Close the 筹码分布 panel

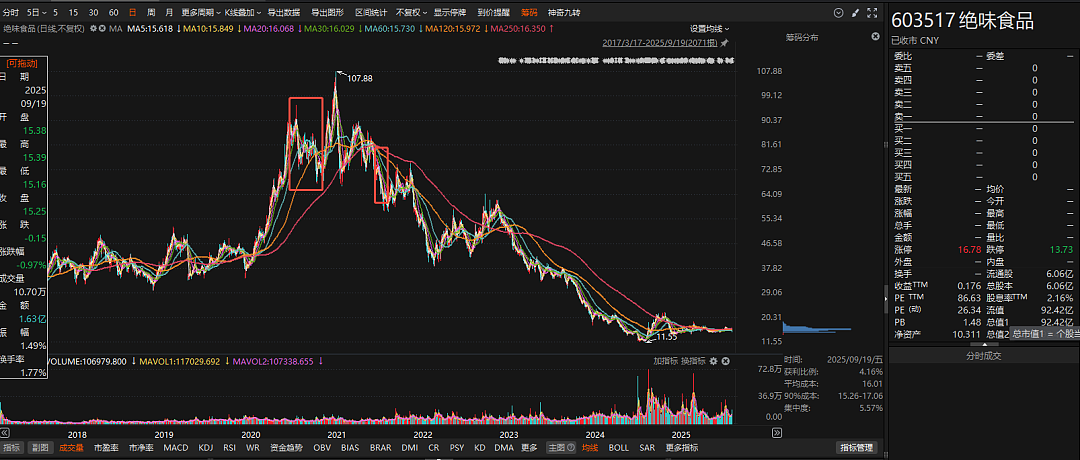pos(875,36)
